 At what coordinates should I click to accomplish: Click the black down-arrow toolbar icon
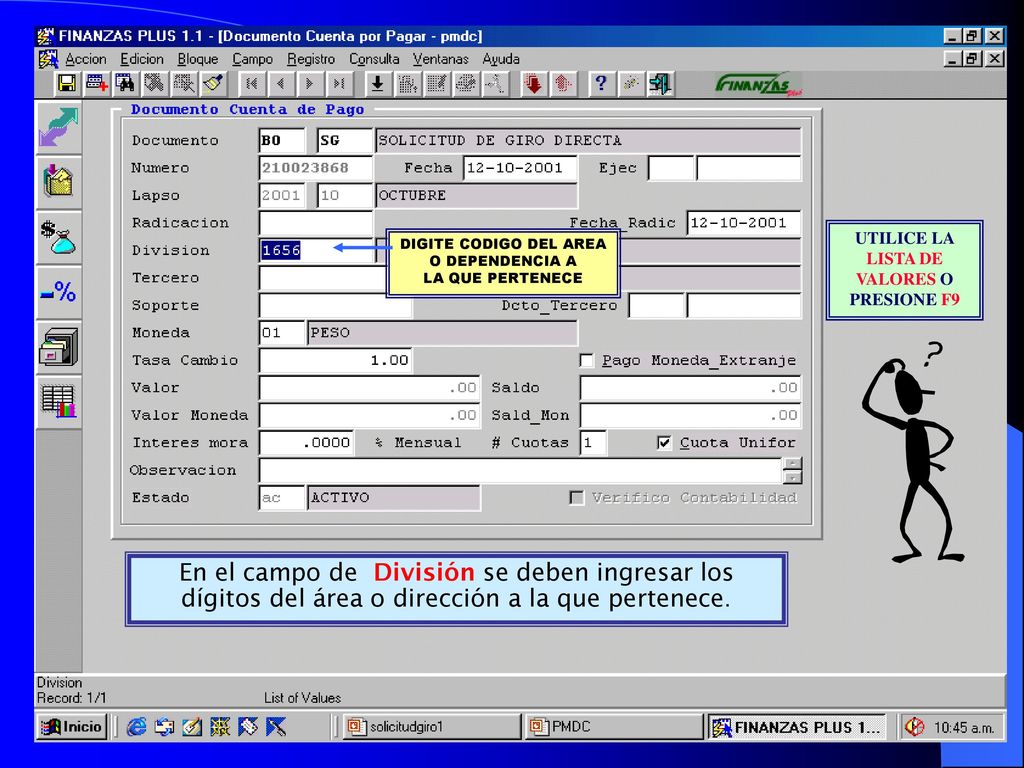tap(377, 84)
